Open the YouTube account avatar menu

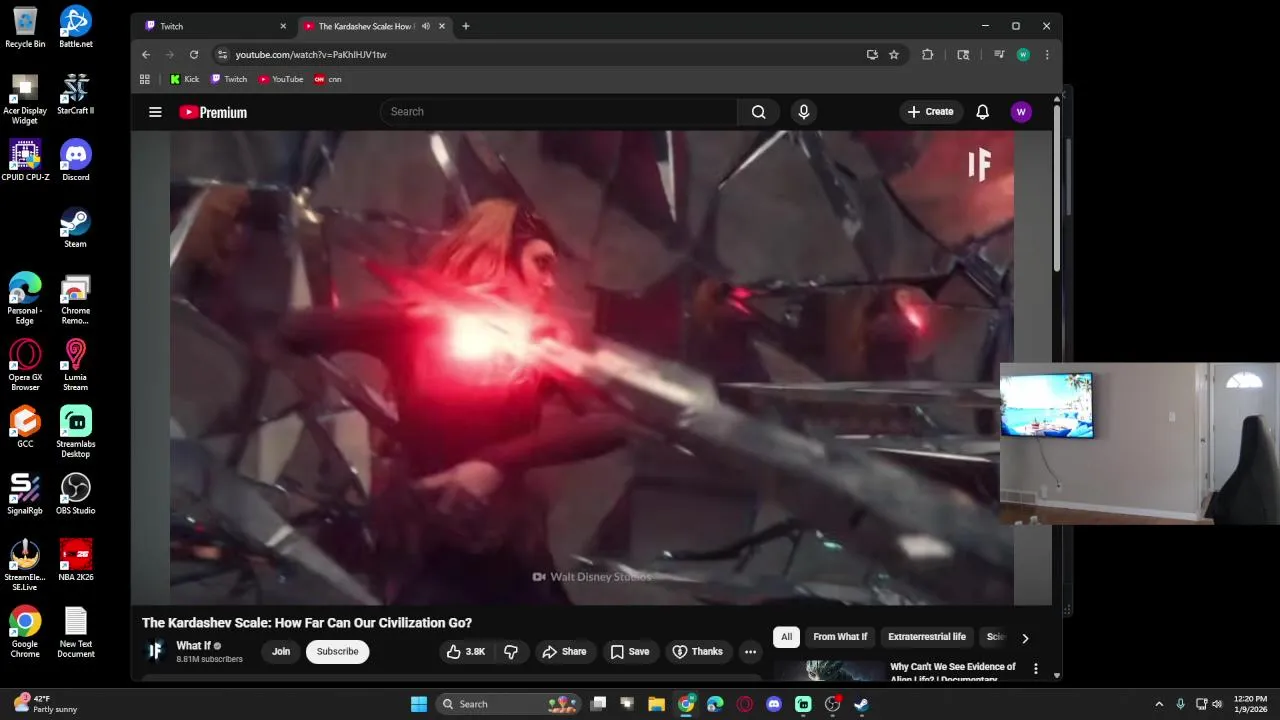click(x=1021, y=112)
